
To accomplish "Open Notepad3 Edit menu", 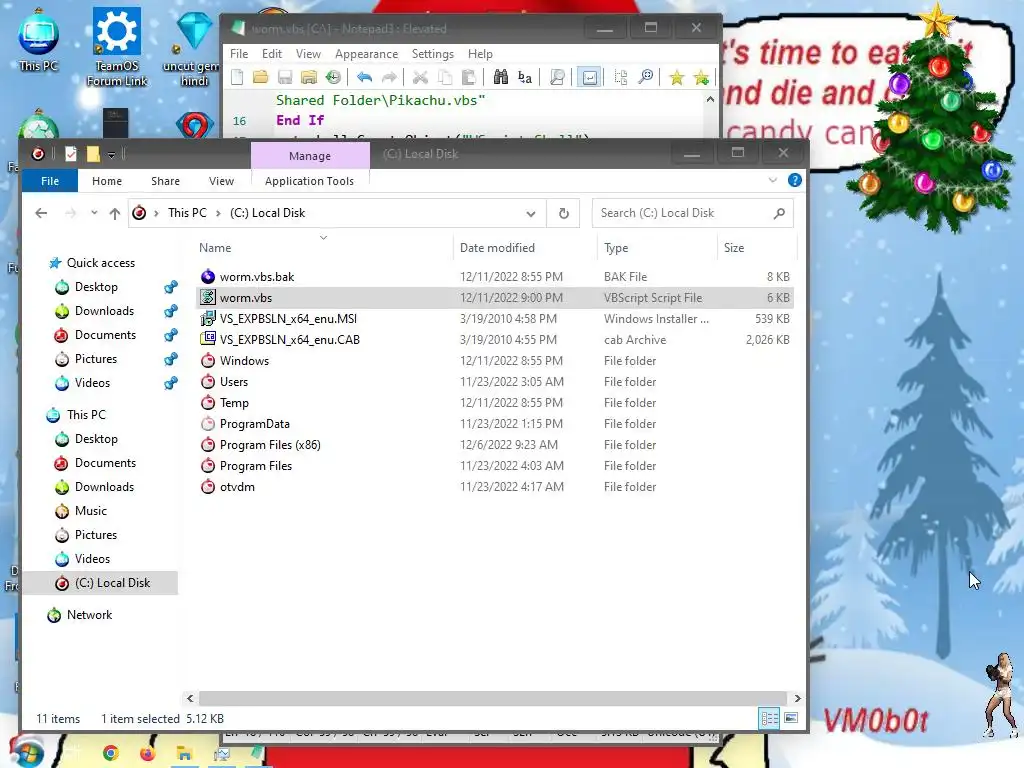I will click(272, 54).
